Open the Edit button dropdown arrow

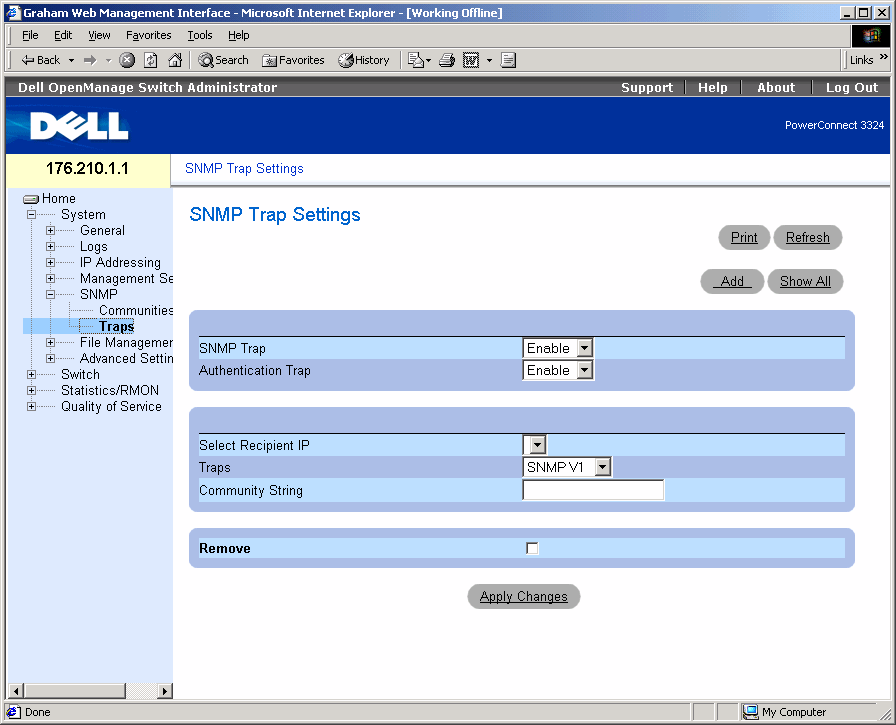click(x=489, y=60)
